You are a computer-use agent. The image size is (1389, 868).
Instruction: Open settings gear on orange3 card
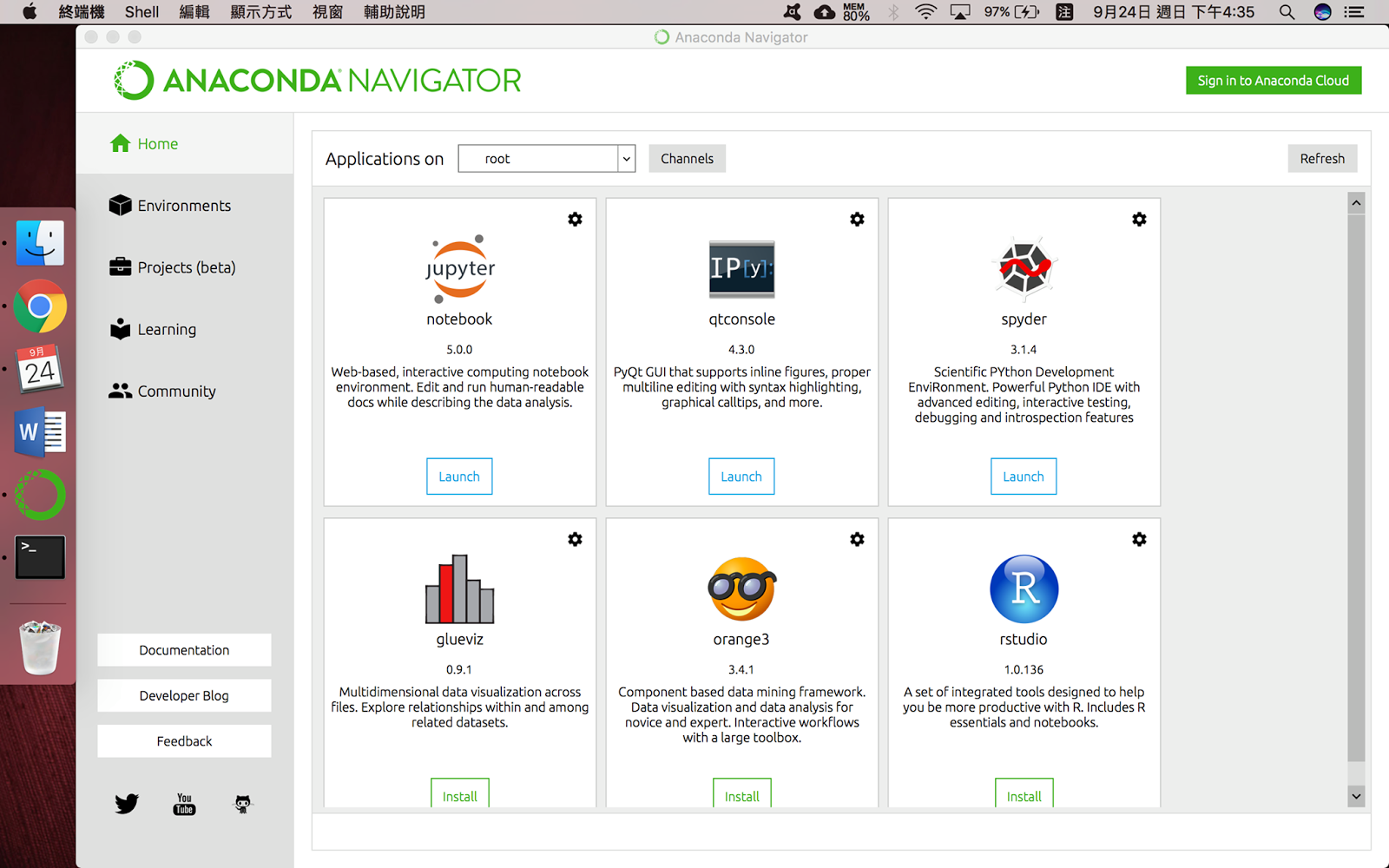click(x=857, y=540)
